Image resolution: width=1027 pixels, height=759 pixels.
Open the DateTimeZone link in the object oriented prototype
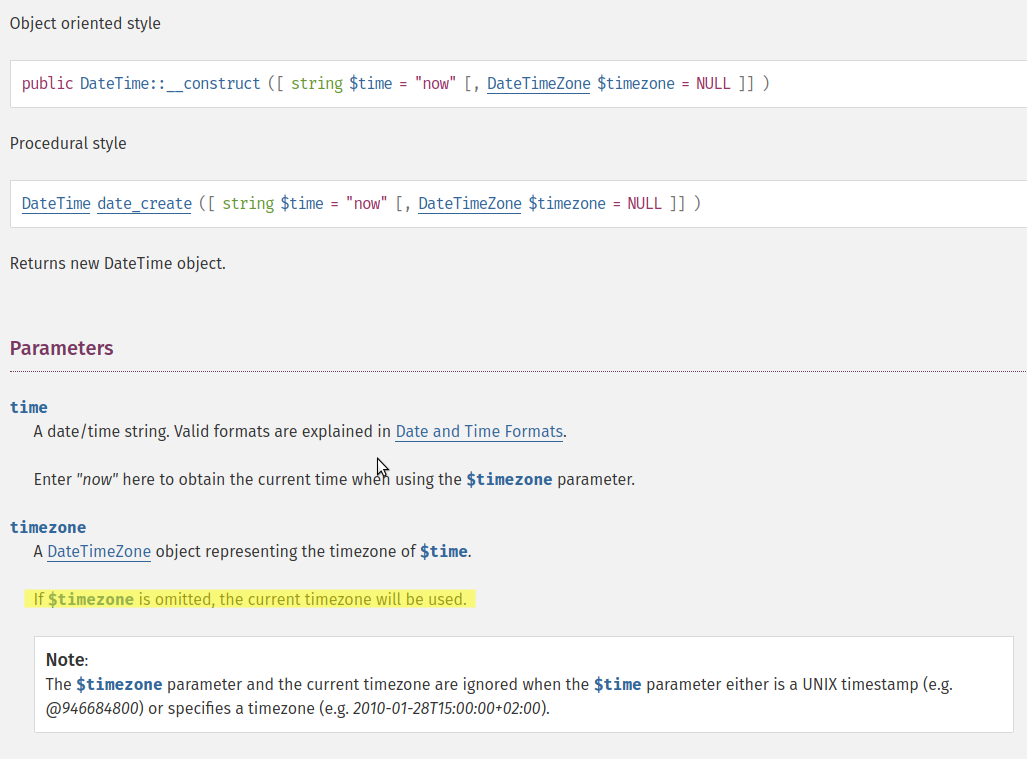(x=538, y=84)
